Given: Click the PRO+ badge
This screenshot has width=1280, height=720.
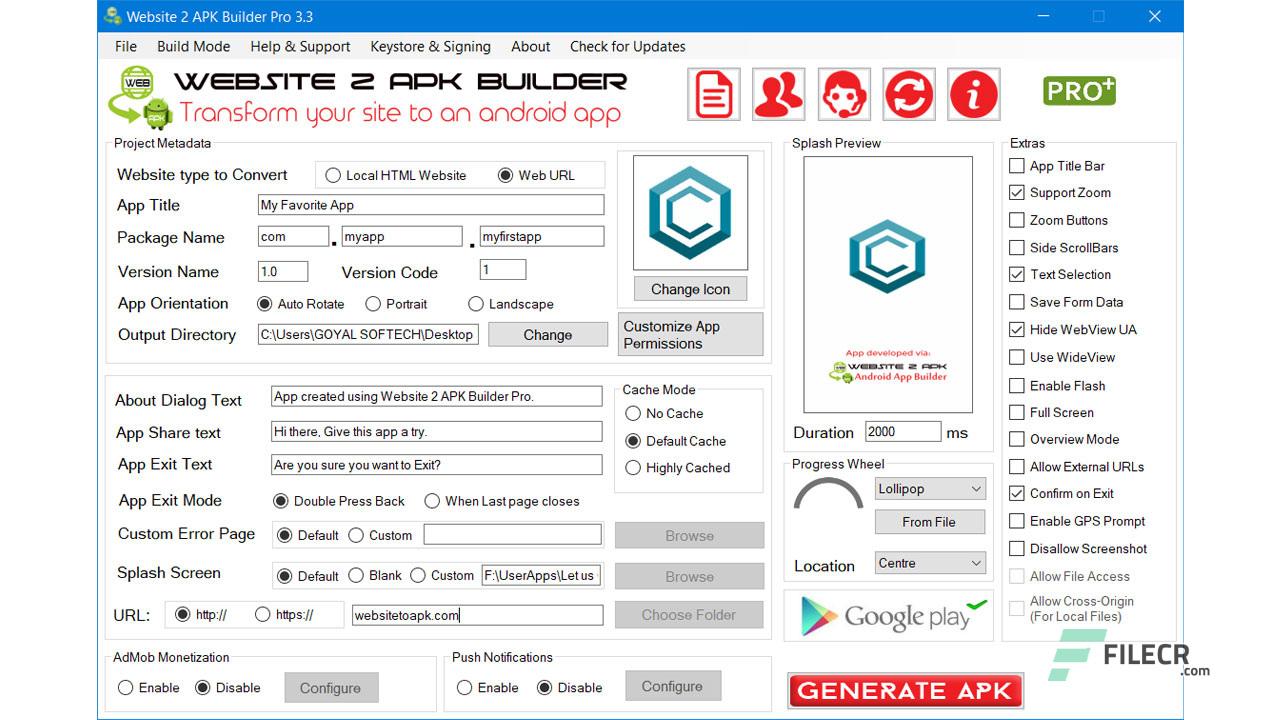Looking at the screenshot, I should point(1079,90).
